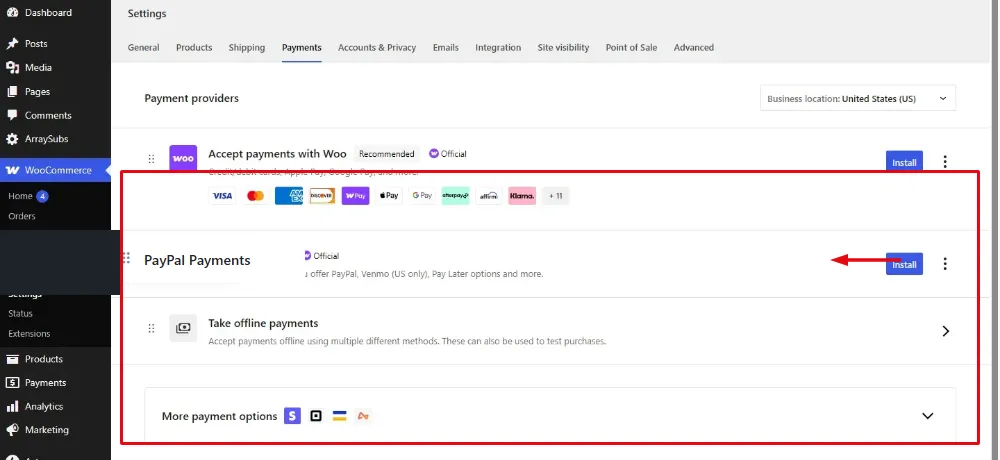1000x460 pixels.
Task: Click the offline payments cash icon
Action: (183, 328)
